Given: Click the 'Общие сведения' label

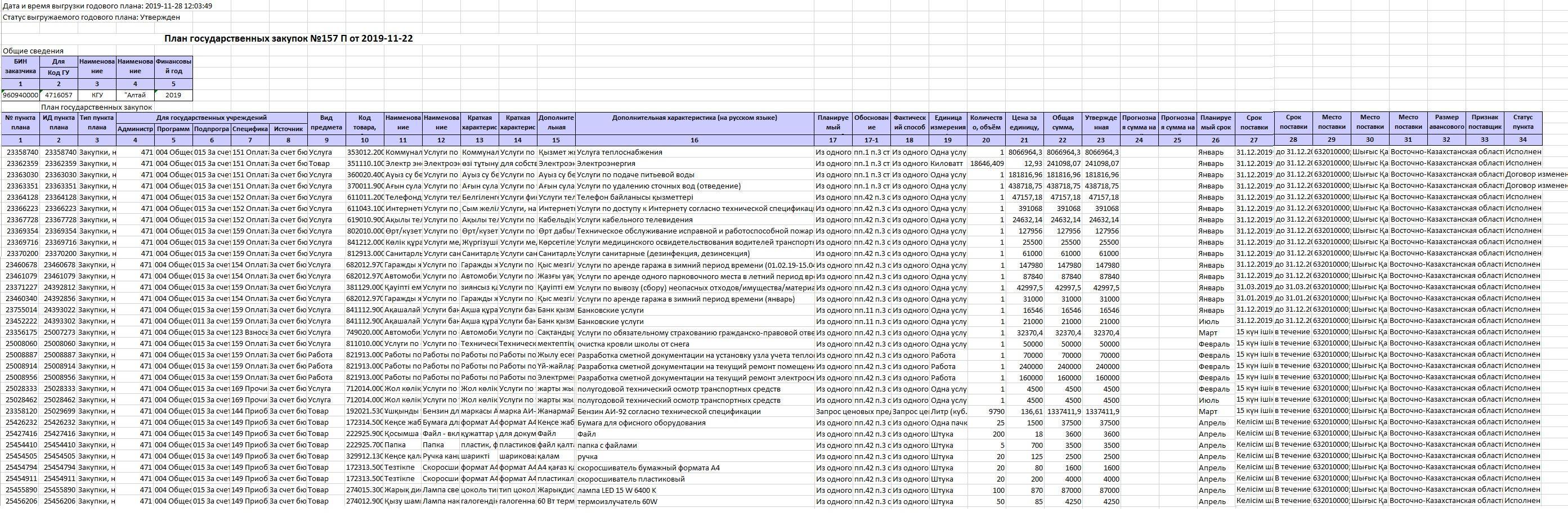Looking at the screenshot, I should click(33, 51).
